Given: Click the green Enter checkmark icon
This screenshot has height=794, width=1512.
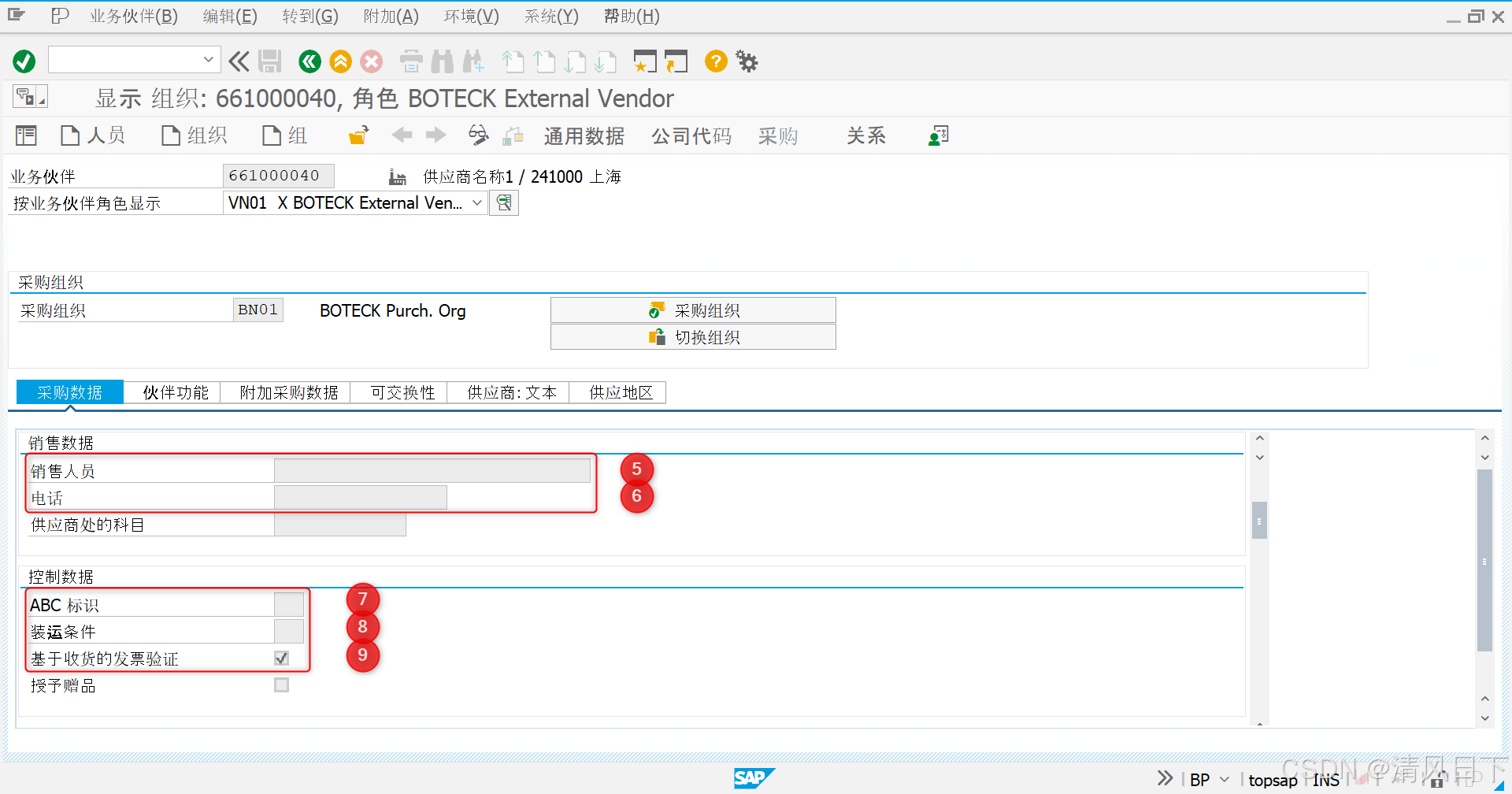Looking at the screenshot, I should [x=24, y=61].
